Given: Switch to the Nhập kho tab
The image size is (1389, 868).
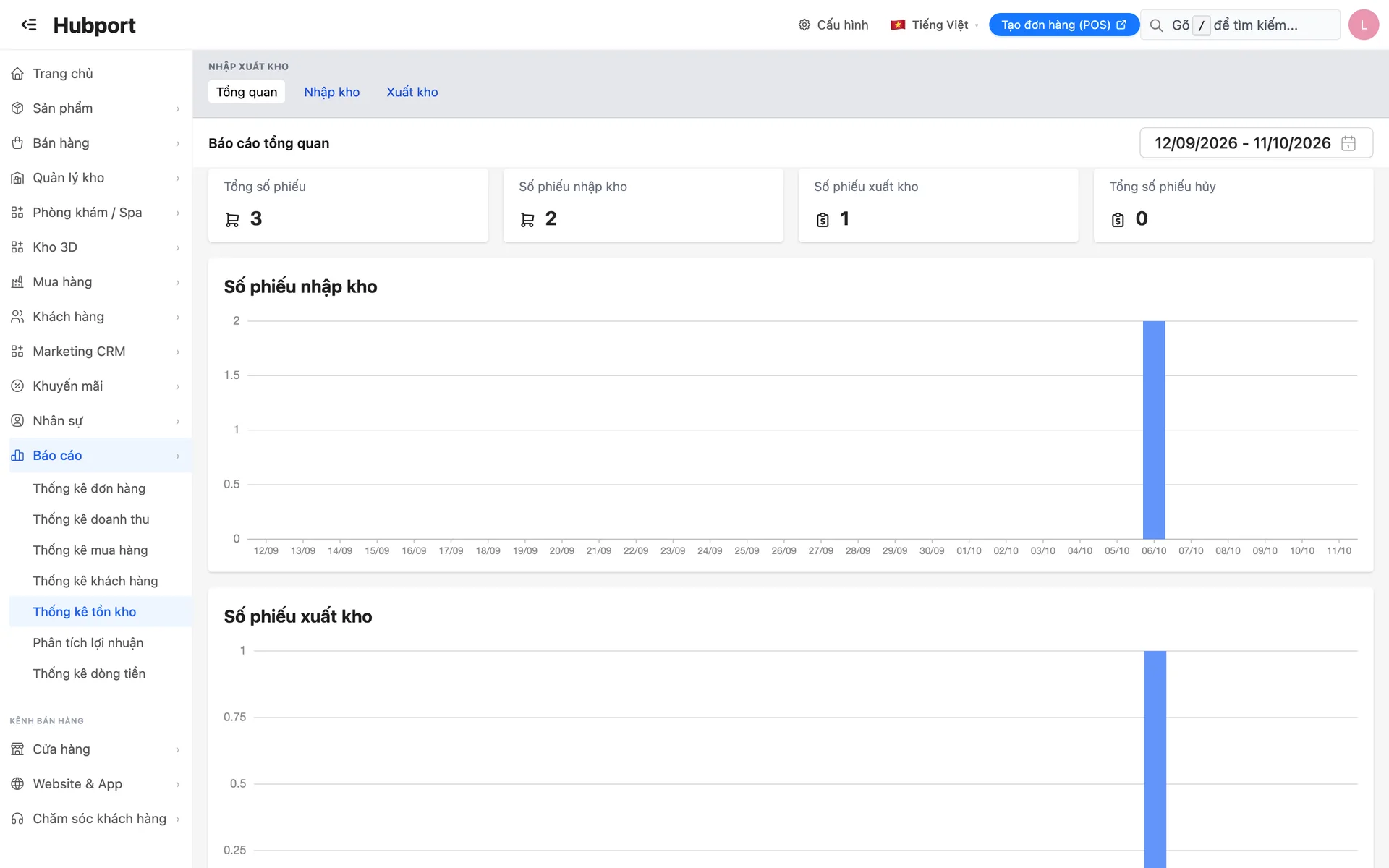Looking at the screenshot, I should click(x=331, y=92).
